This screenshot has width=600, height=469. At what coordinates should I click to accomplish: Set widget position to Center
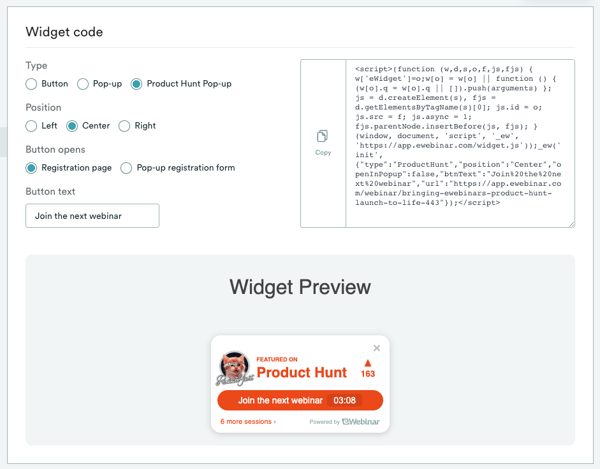(72, 126)
